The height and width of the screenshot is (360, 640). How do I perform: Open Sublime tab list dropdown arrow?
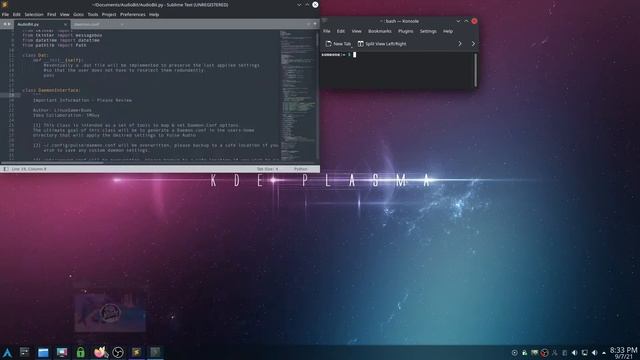coord(308,24)
